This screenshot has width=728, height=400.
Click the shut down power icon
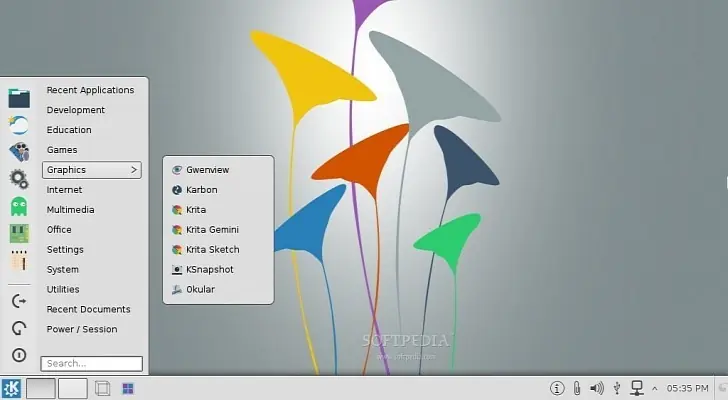tap(19, 355)
